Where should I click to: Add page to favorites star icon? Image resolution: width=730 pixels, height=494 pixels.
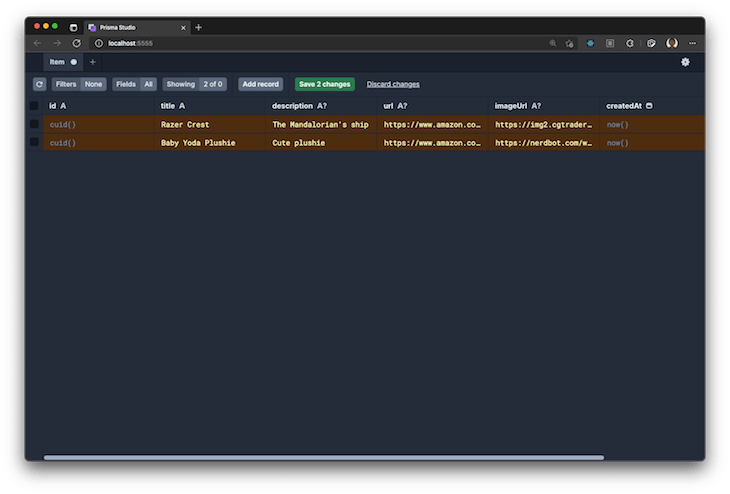[569, 43]
